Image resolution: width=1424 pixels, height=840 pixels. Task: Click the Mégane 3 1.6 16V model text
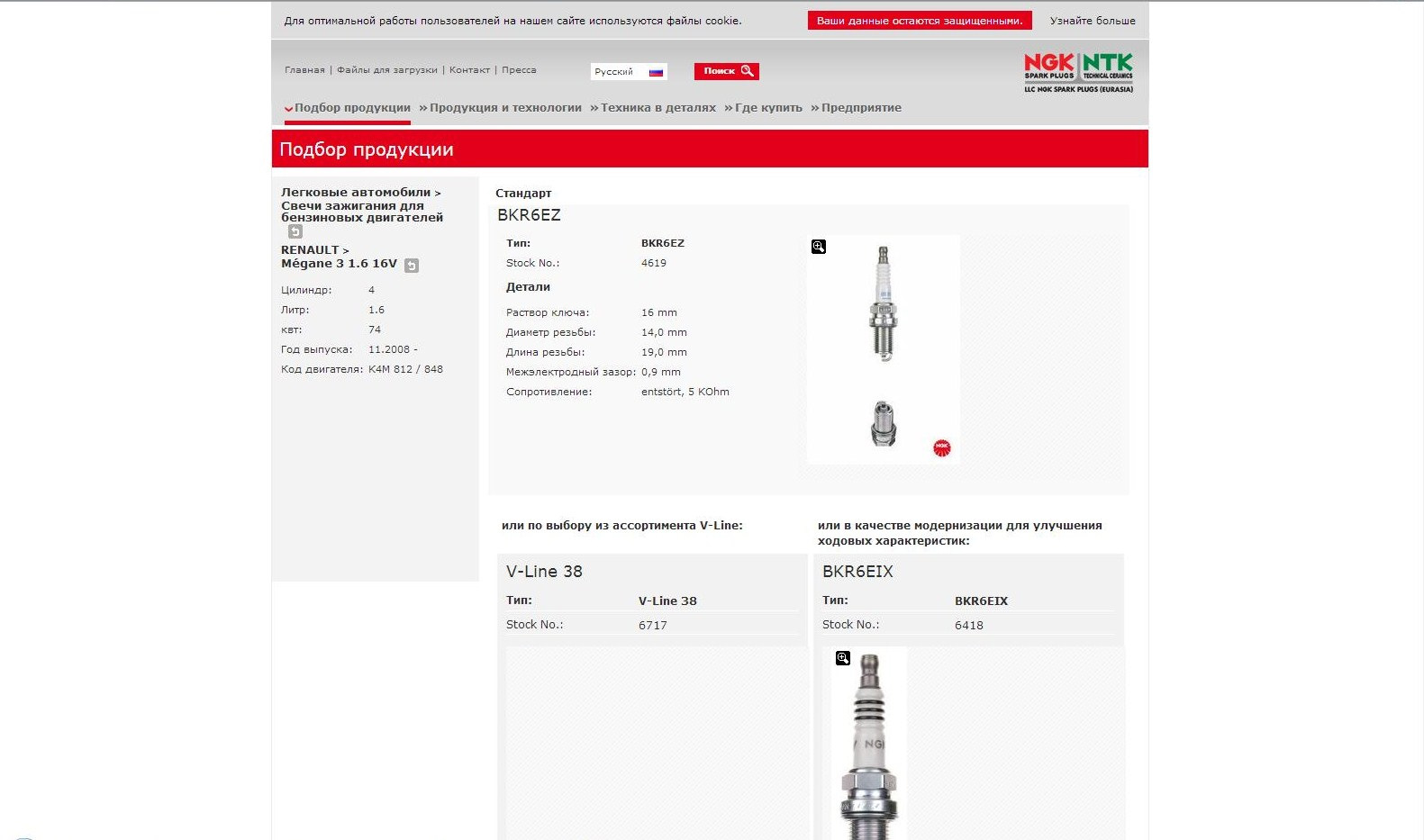pos(339,264)
